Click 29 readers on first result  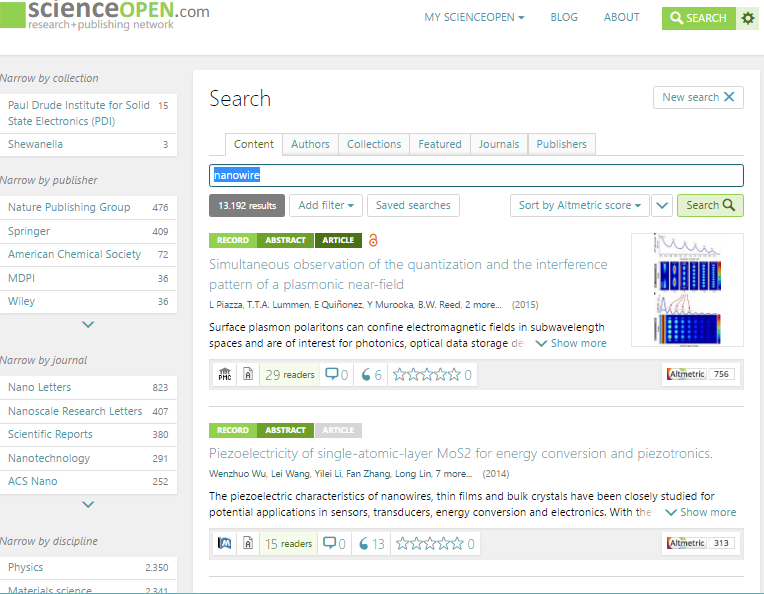(x=289, y=374)
